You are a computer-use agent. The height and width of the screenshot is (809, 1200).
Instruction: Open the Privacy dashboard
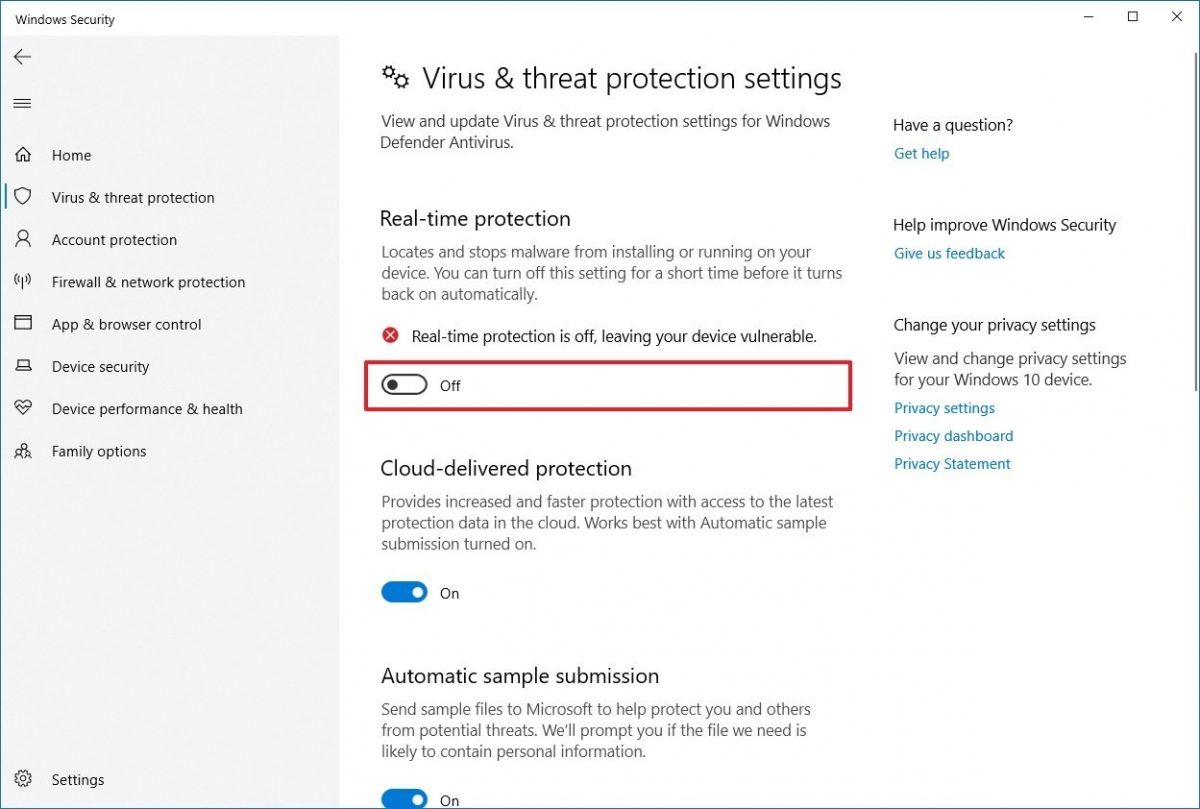click(953, 435)
